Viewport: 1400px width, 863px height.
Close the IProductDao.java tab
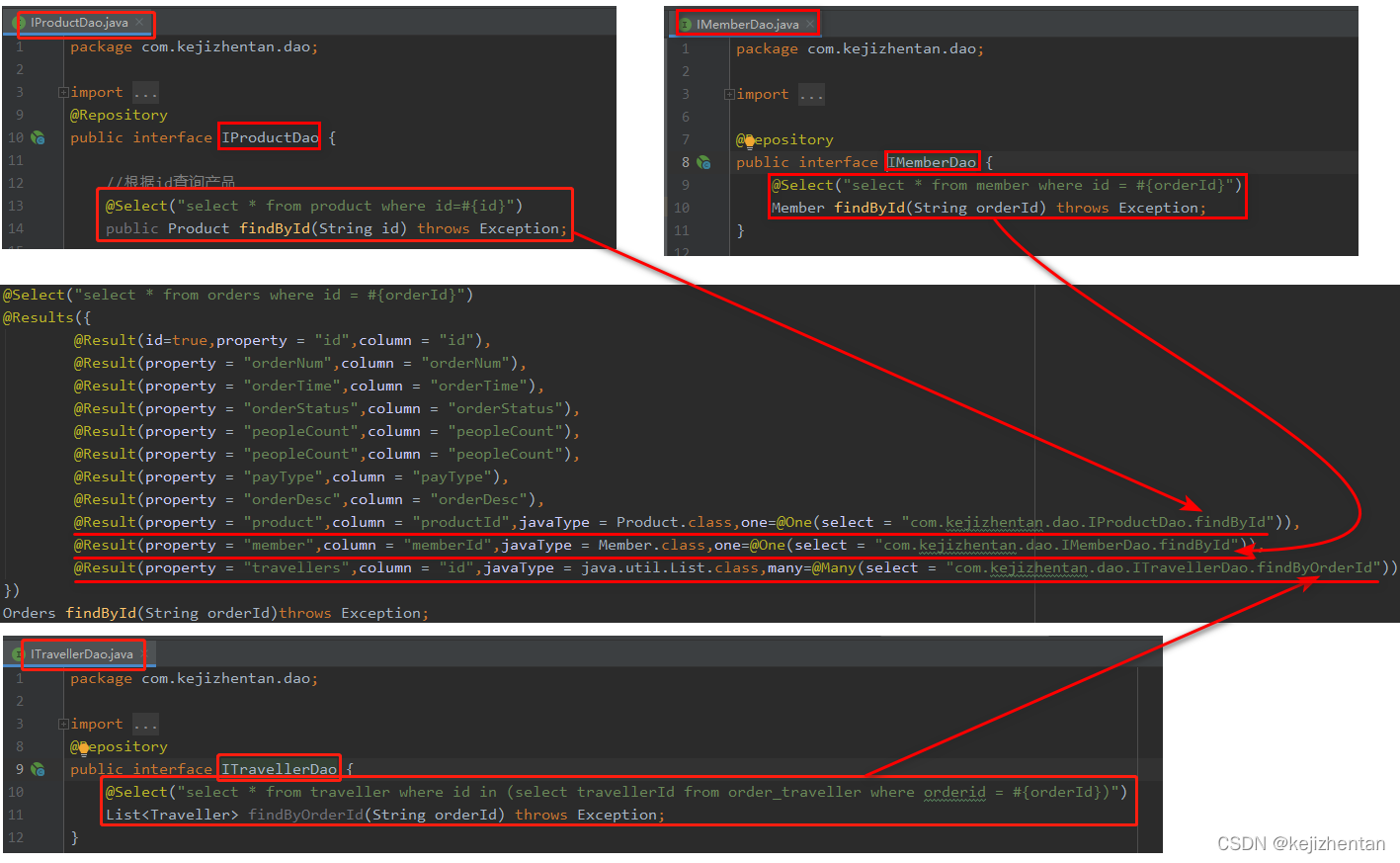coord(139,22)
